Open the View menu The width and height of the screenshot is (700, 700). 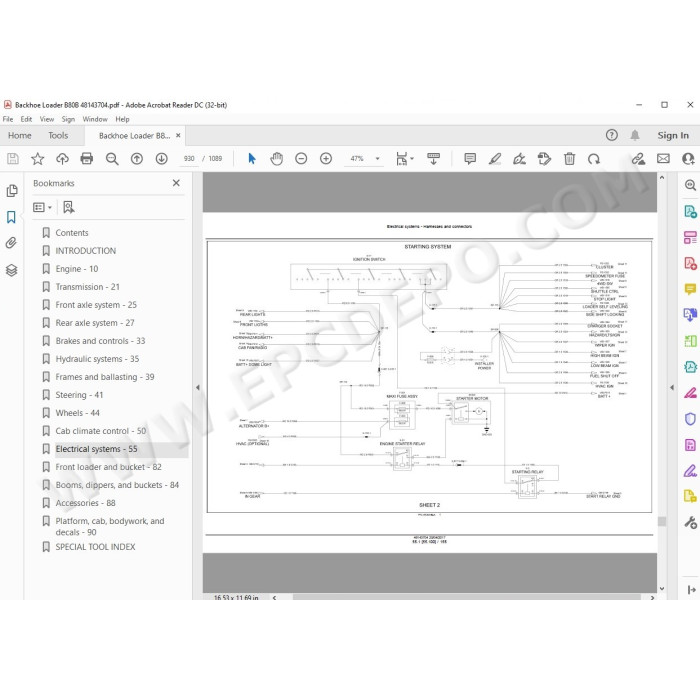pyautogui.click(x=46, y=119)
